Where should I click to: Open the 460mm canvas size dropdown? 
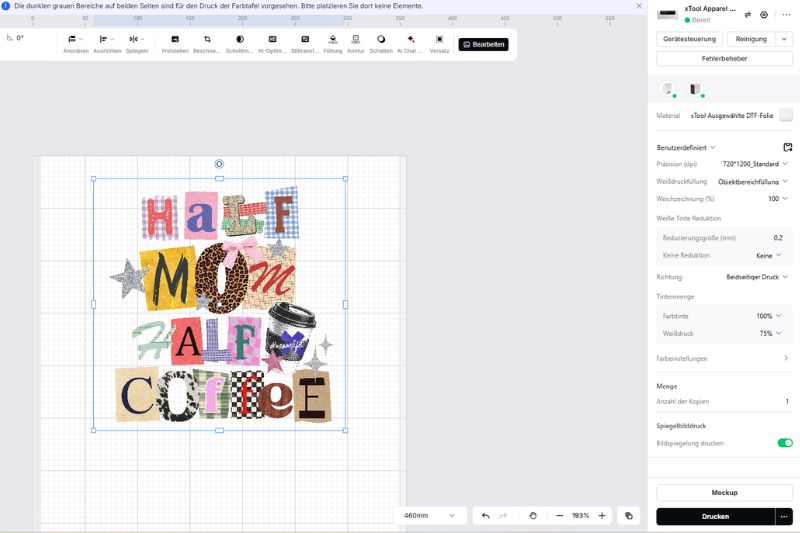430,516
